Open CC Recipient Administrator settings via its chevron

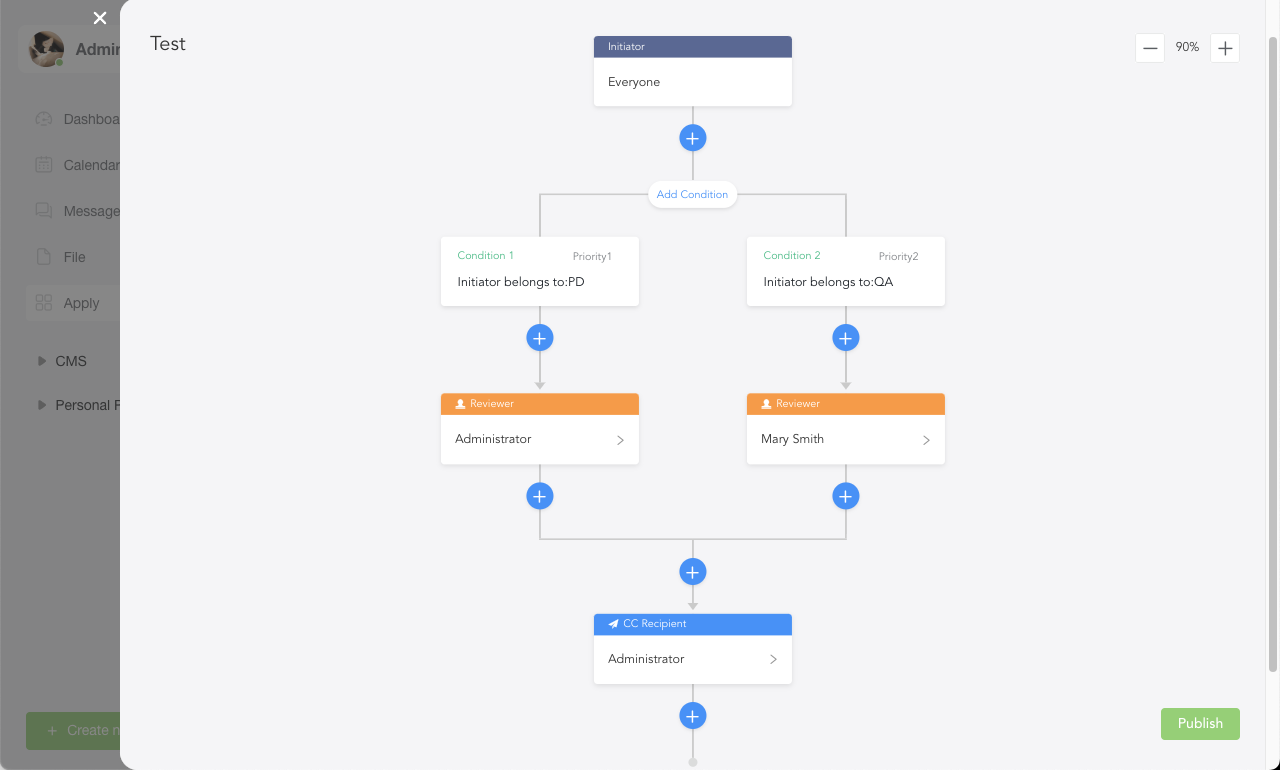click(x=773, y=660)
